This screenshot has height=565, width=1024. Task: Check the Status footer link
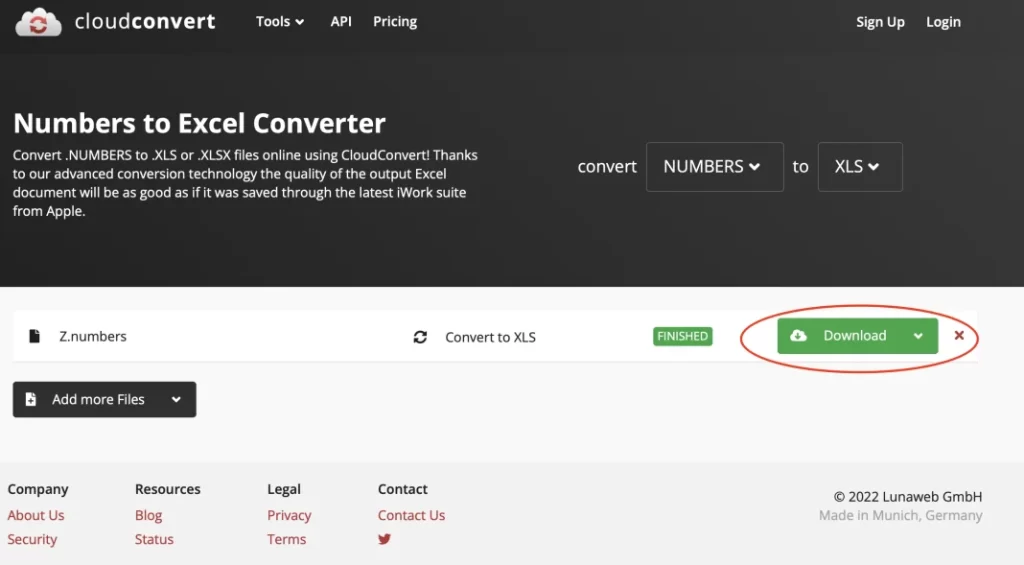pyautogui.click(x=154, y=540)
